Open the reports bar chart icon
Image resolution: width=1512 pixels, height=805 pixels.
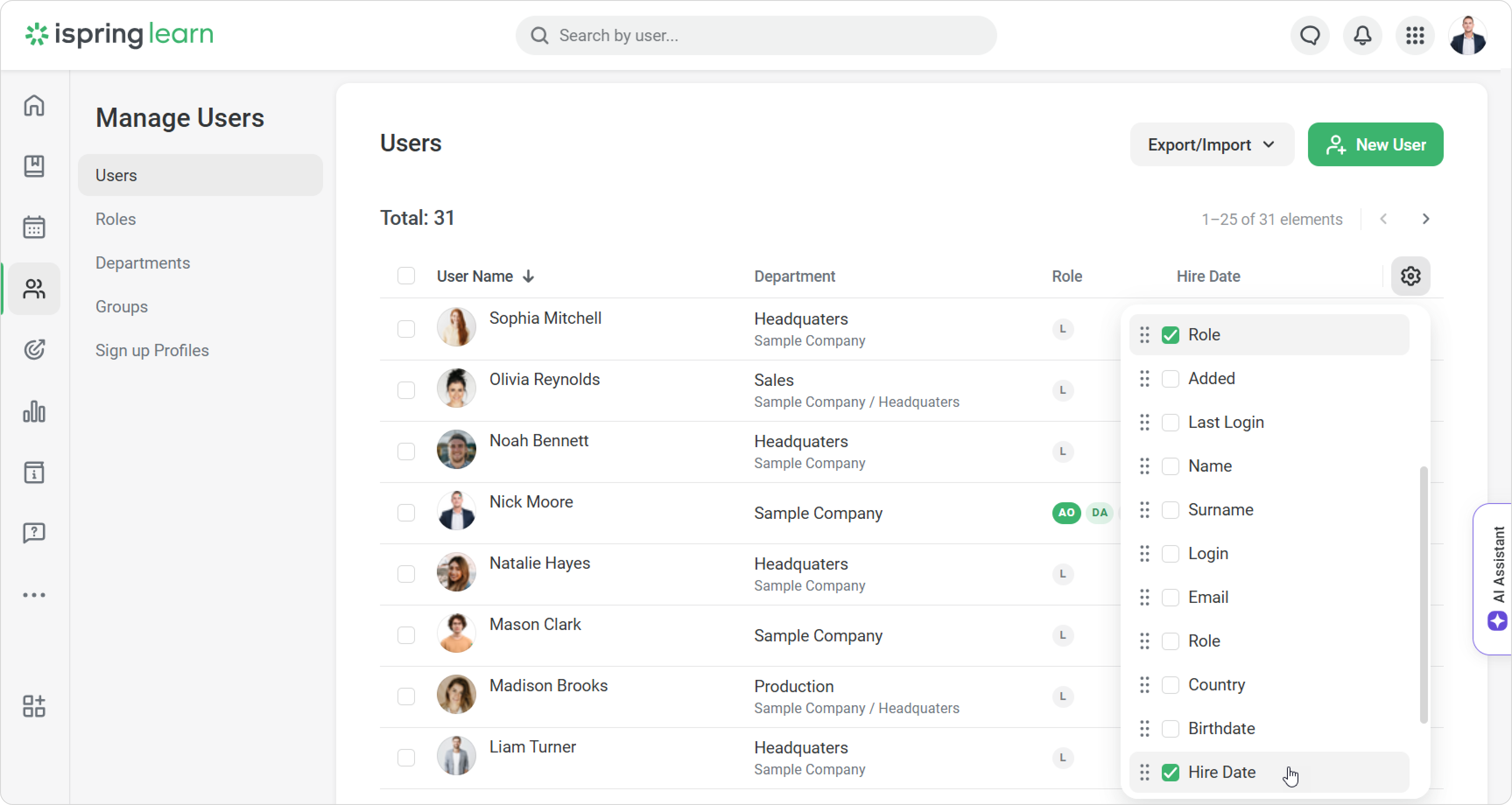[34, 411]
